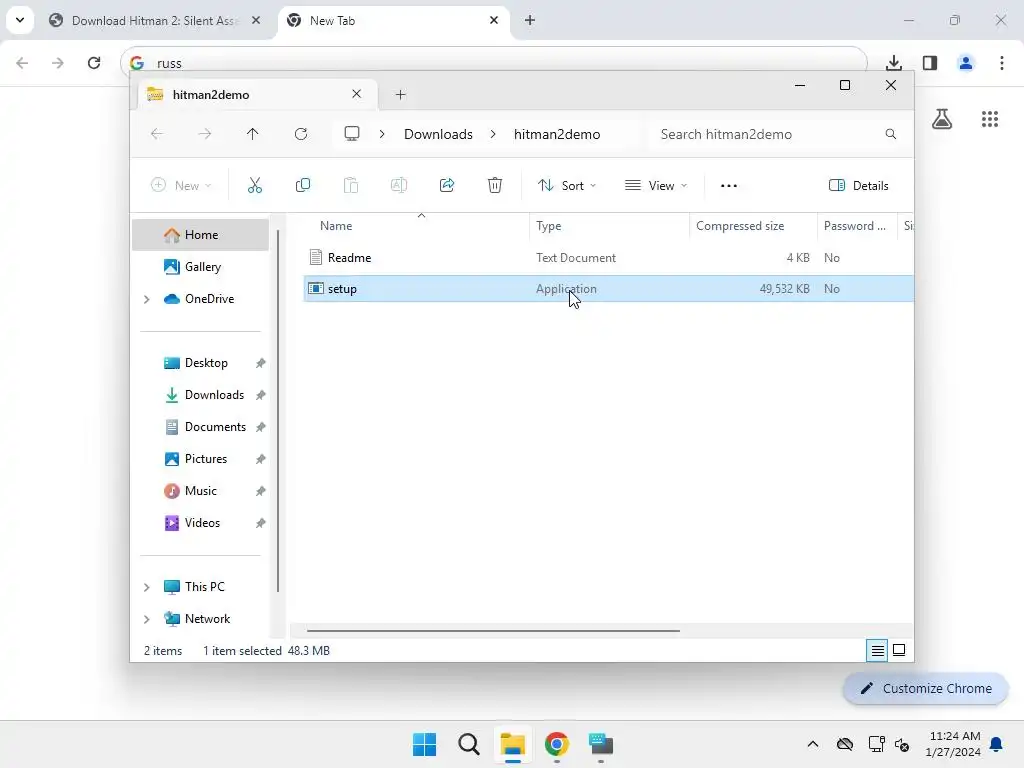
Task: Toggle the Details pane button
Action: 858,185
